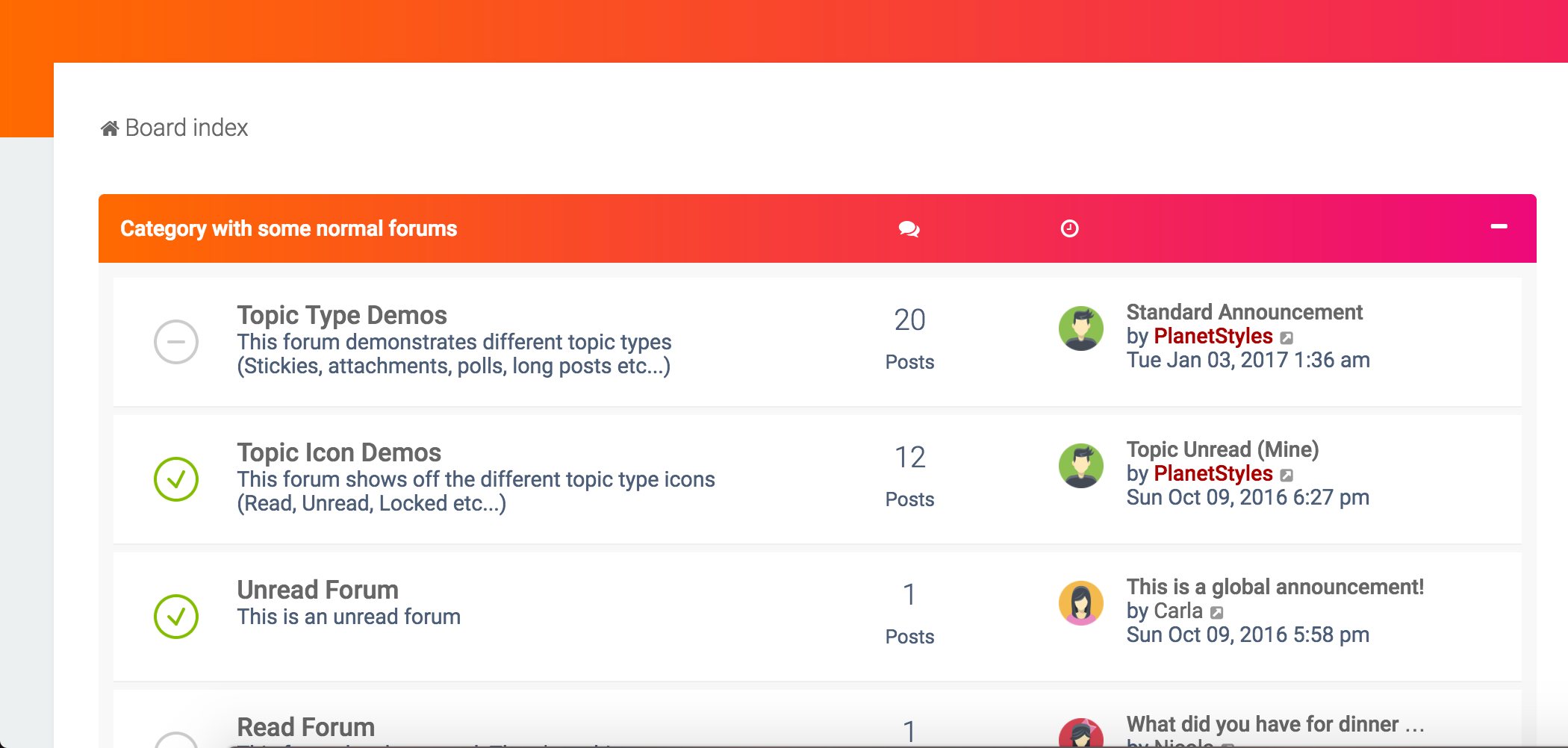Click PlanetStyles avatar next to Standard Announcement
Image resolution: width=1568 pixels, height=748 pixels.
coord(1081,328)
